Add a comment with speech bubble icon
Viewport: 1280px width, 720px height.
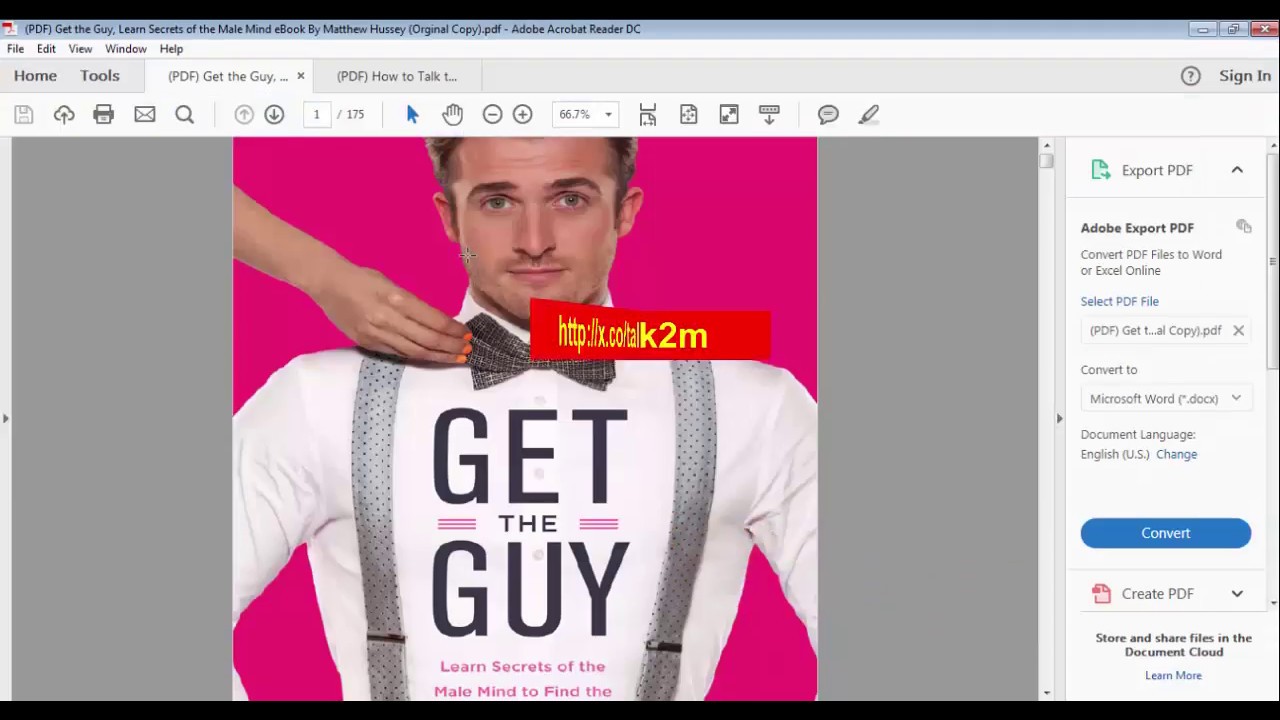pos(828,115)
